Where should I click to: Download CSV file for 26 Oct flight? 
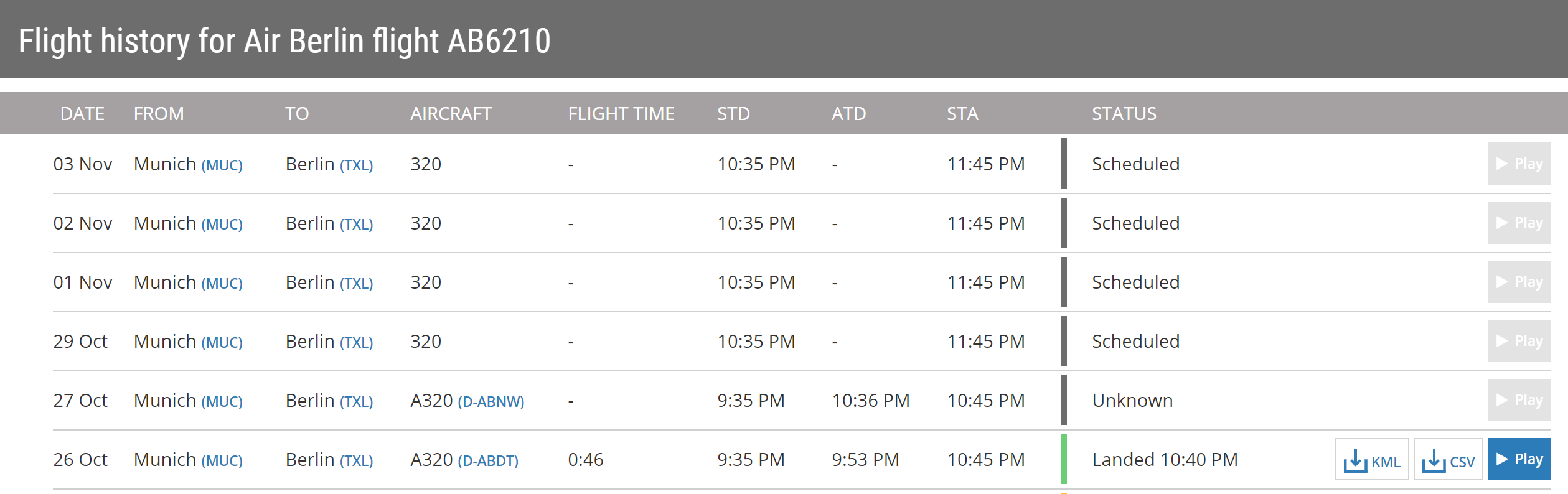[x=1448, y=460]
